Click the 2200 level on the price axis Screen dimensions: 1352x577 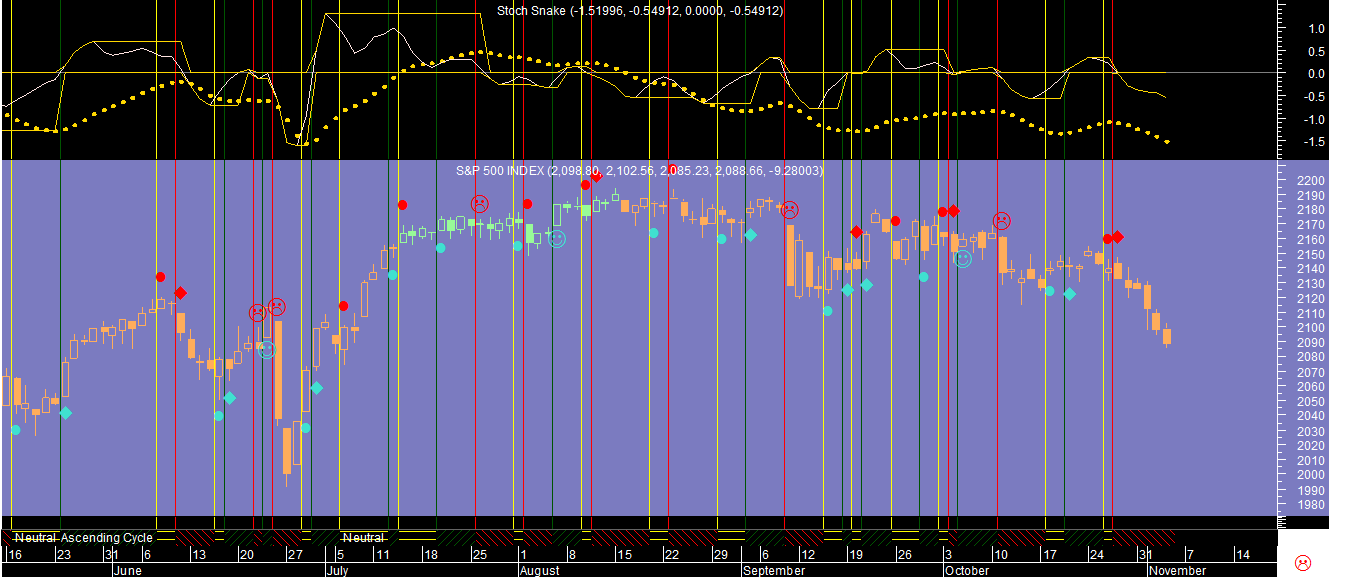point(1308,181)
